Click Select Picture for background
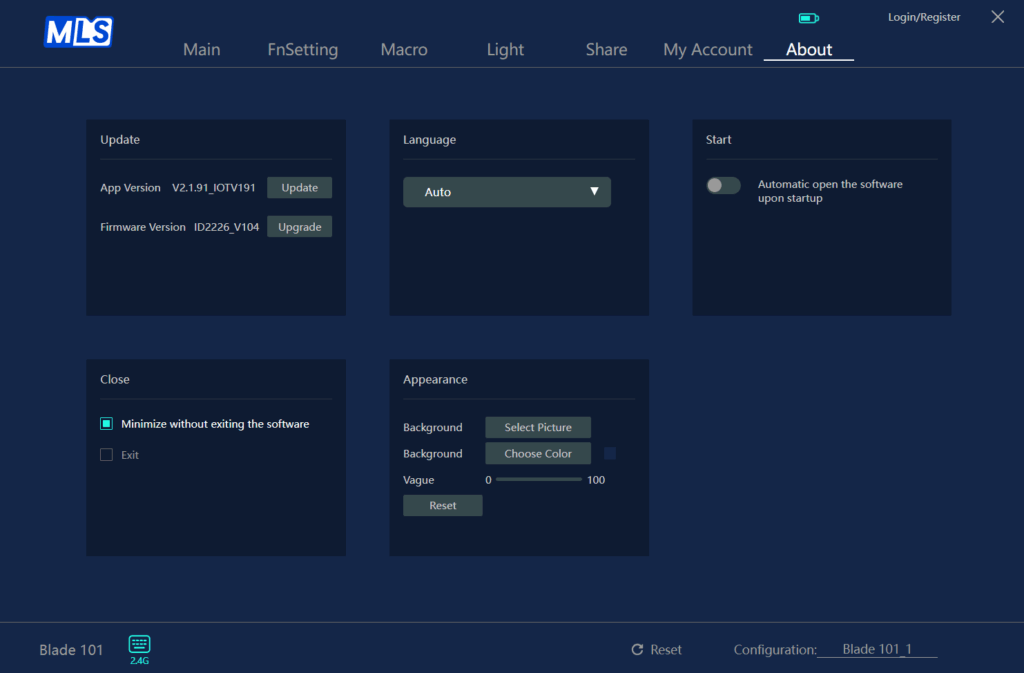Viewport: 1024px width, 673px height. pyautogui.click(x=538, y=427)
